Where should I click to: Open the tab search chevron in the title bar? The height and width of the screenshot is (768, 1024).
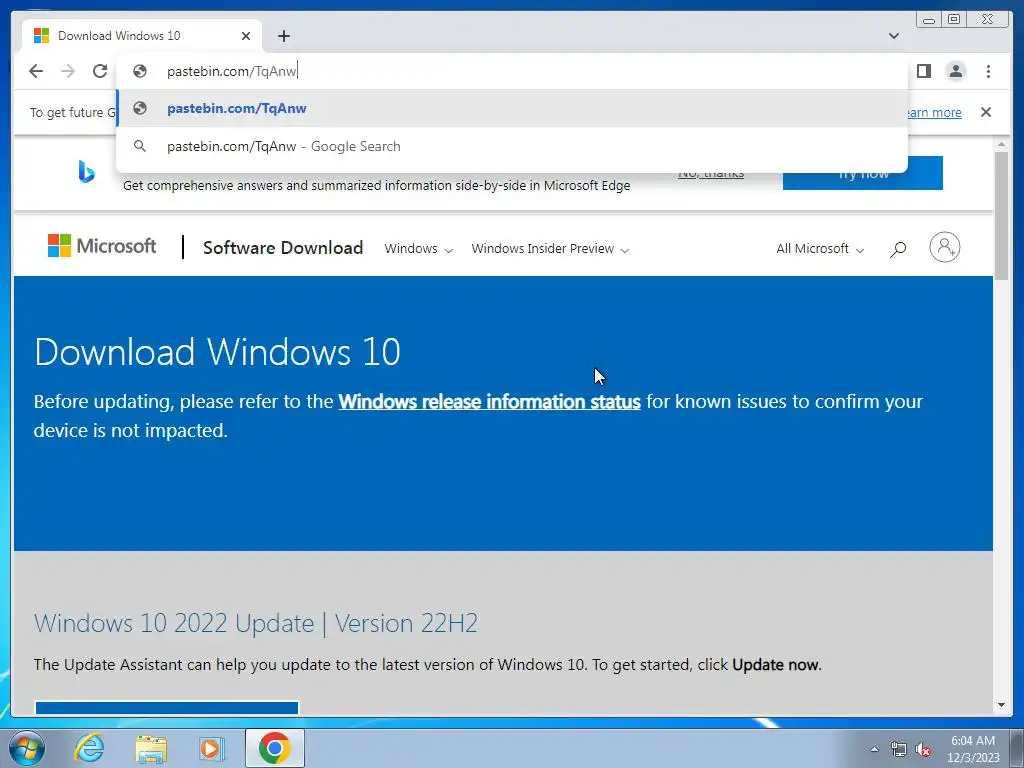[894, 36]
